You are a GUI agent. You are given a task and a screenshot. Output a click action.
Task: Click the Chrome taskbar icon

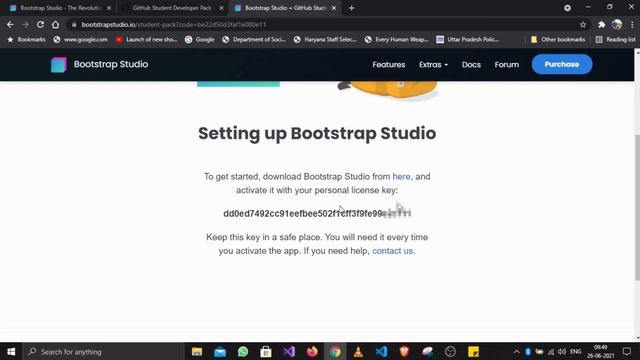(335, 351)
